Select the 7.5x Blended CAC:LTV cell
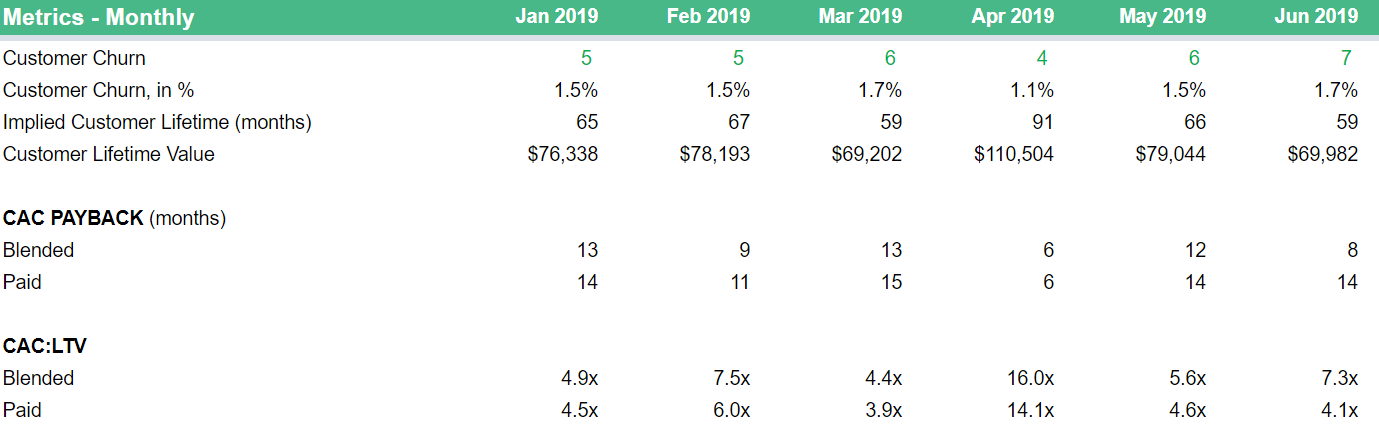Image resolution: width=1379 pixels, height=432 pixels. [729, 378]
